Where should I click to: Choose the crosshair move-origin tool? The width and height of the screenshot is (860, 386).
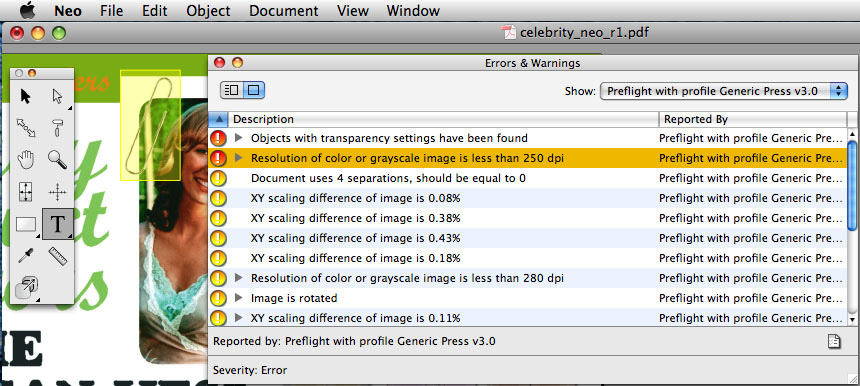click(x=57, y=192)
